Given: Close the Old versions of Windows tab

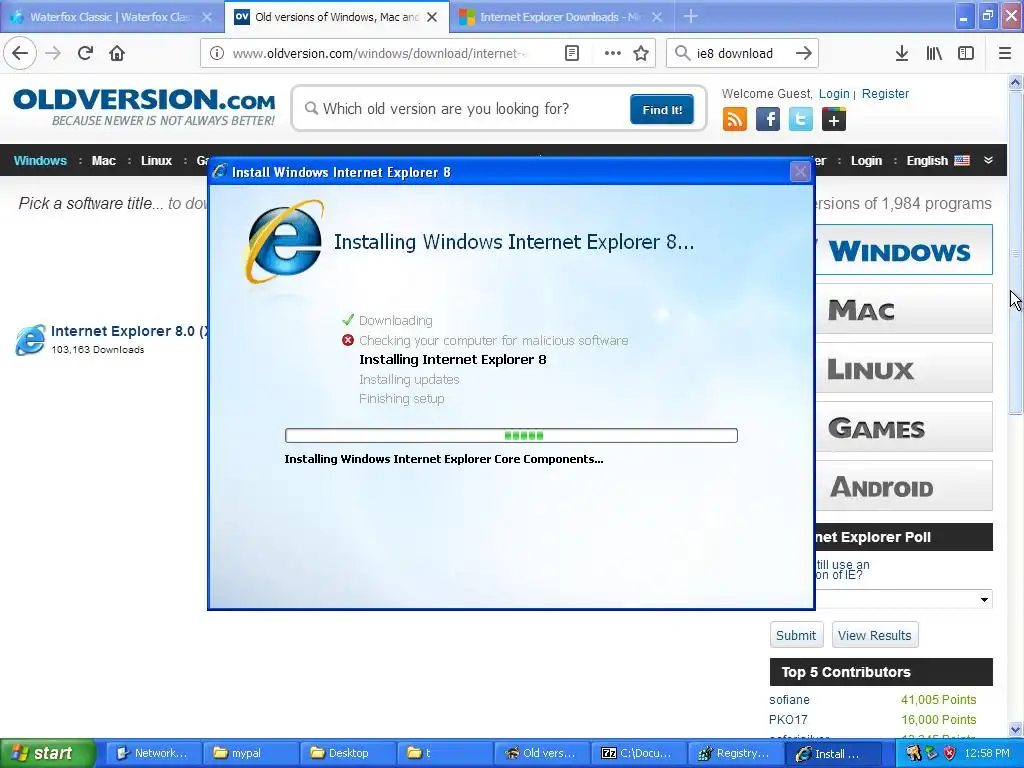Looking at the screenshot, I should 432,17.
